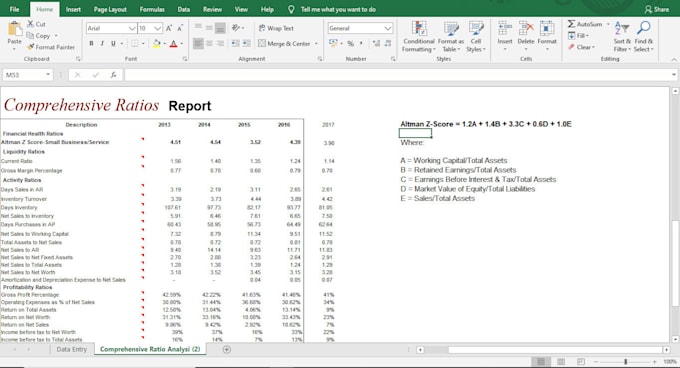Apply percent style format
This screenshot has height=368, width=680.
tap(350, 43)
